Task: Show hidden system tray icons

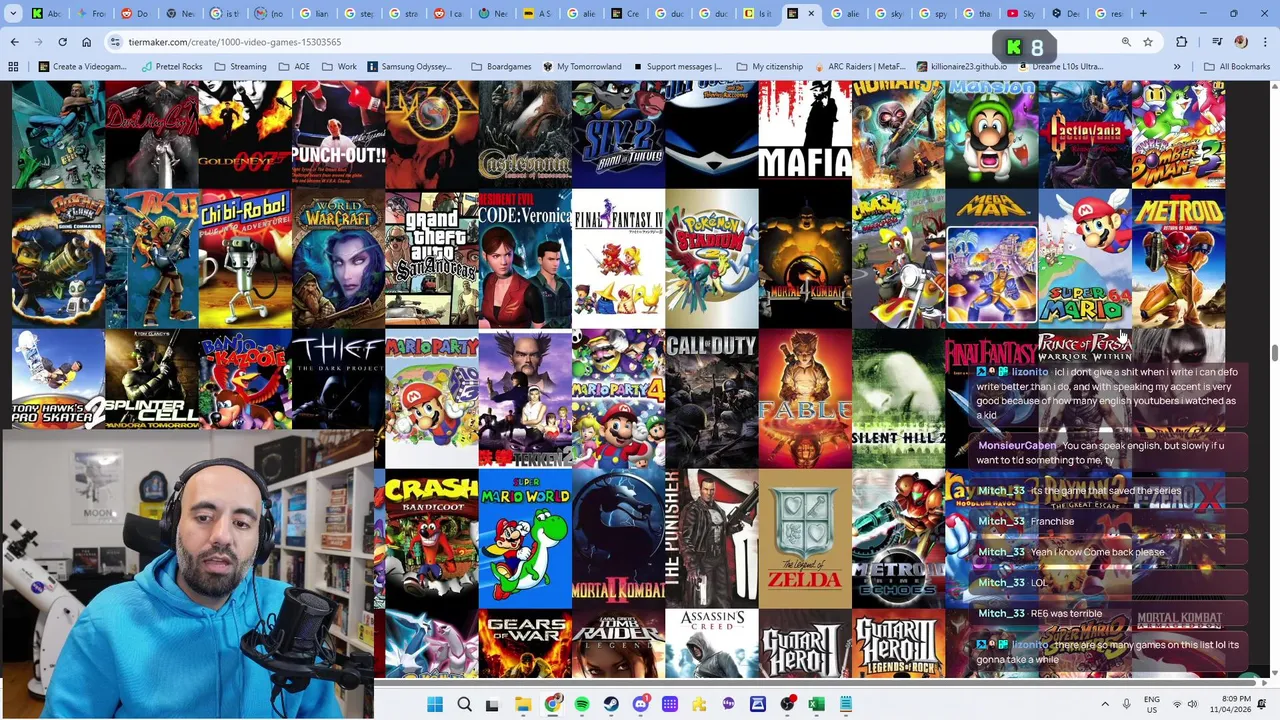Action: 1105,704
